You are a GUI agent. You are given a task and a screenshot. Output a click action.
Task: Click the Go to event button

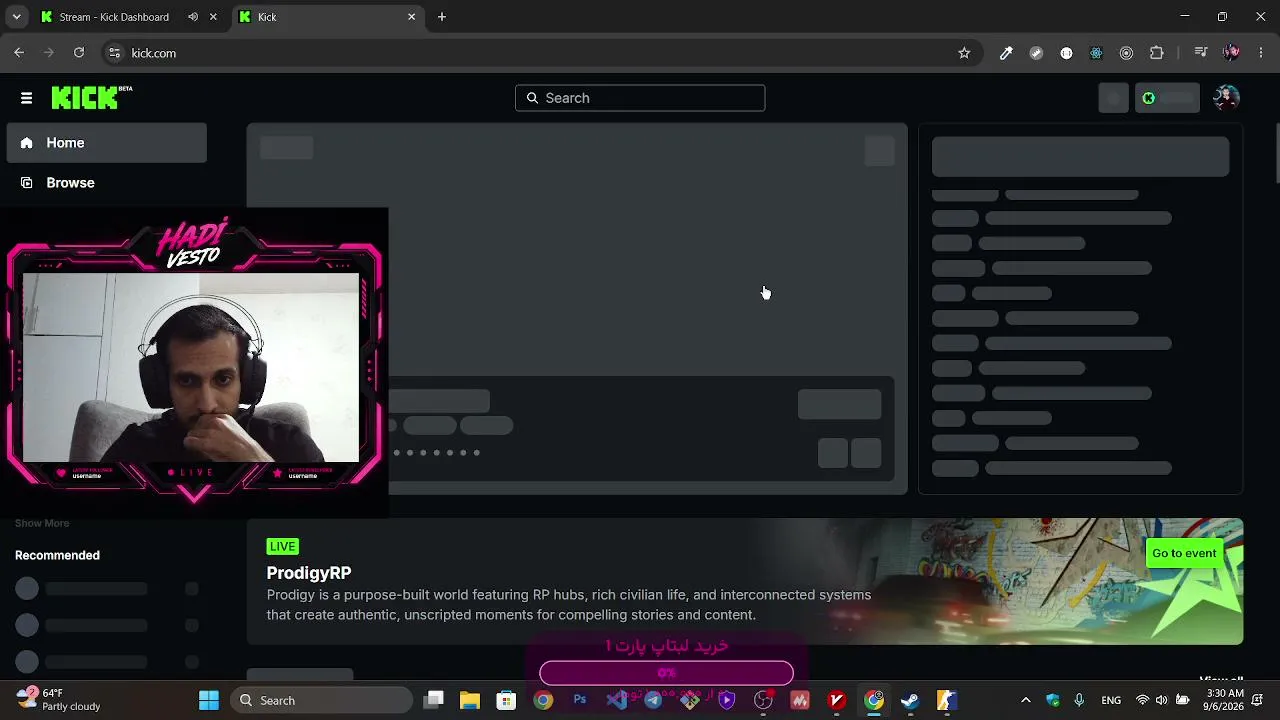1184,553
